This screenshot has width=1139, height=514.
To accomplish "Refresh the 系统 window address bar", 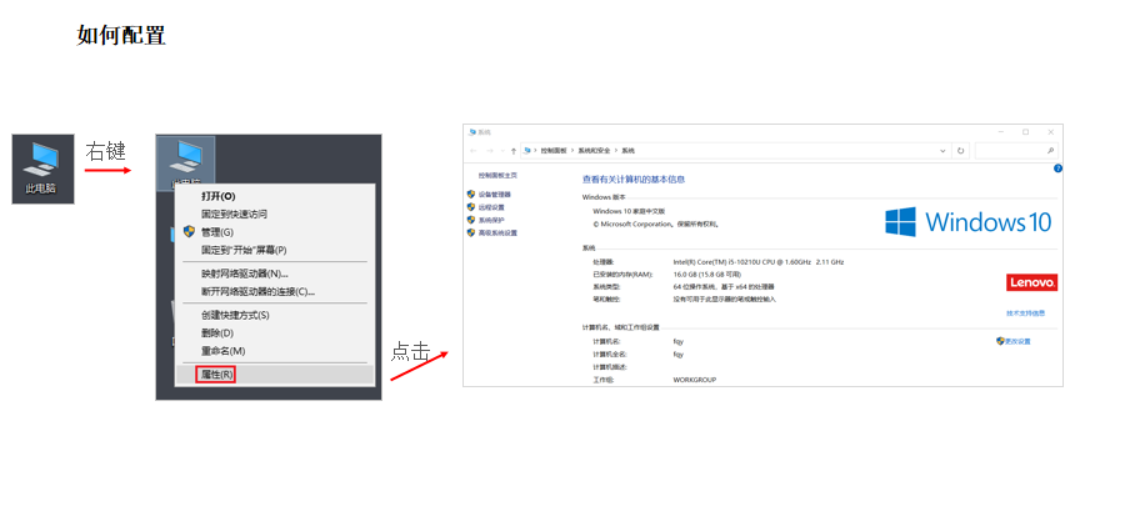I will pyautogui.click(x=960, y=151).
